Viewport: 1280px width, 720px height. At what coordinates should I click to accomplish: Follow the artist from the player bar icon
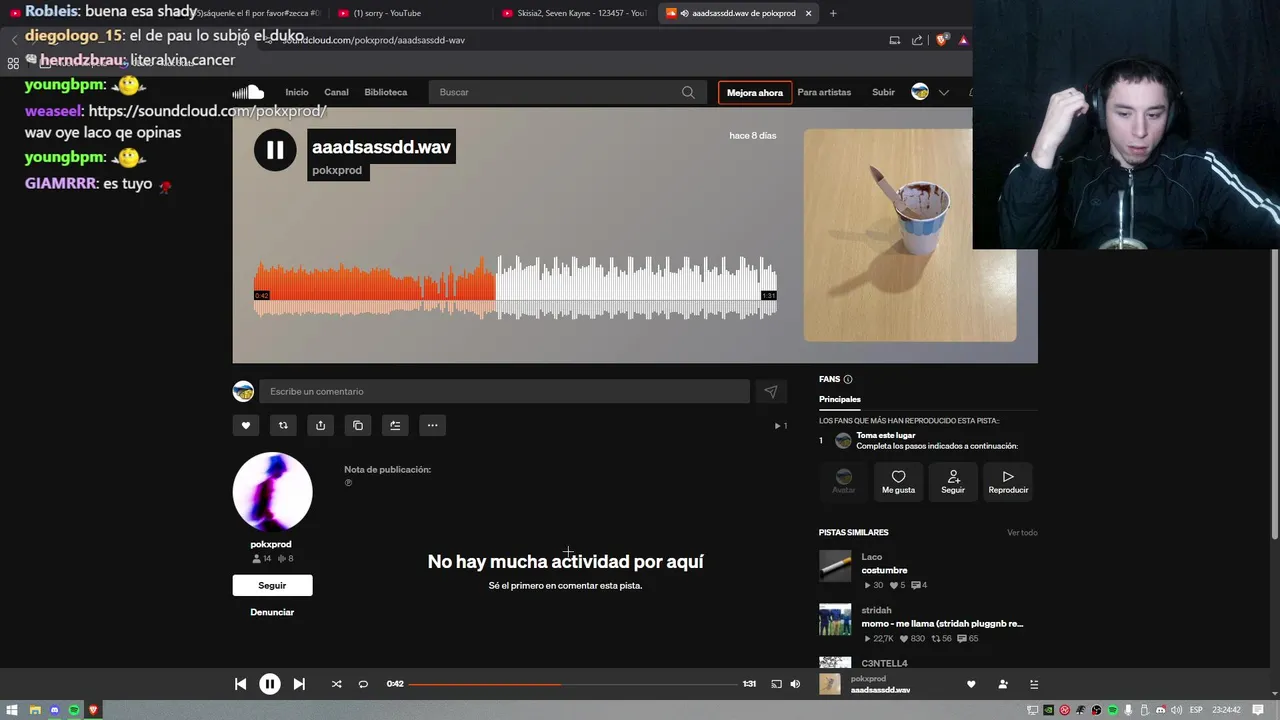point(1003,684)
